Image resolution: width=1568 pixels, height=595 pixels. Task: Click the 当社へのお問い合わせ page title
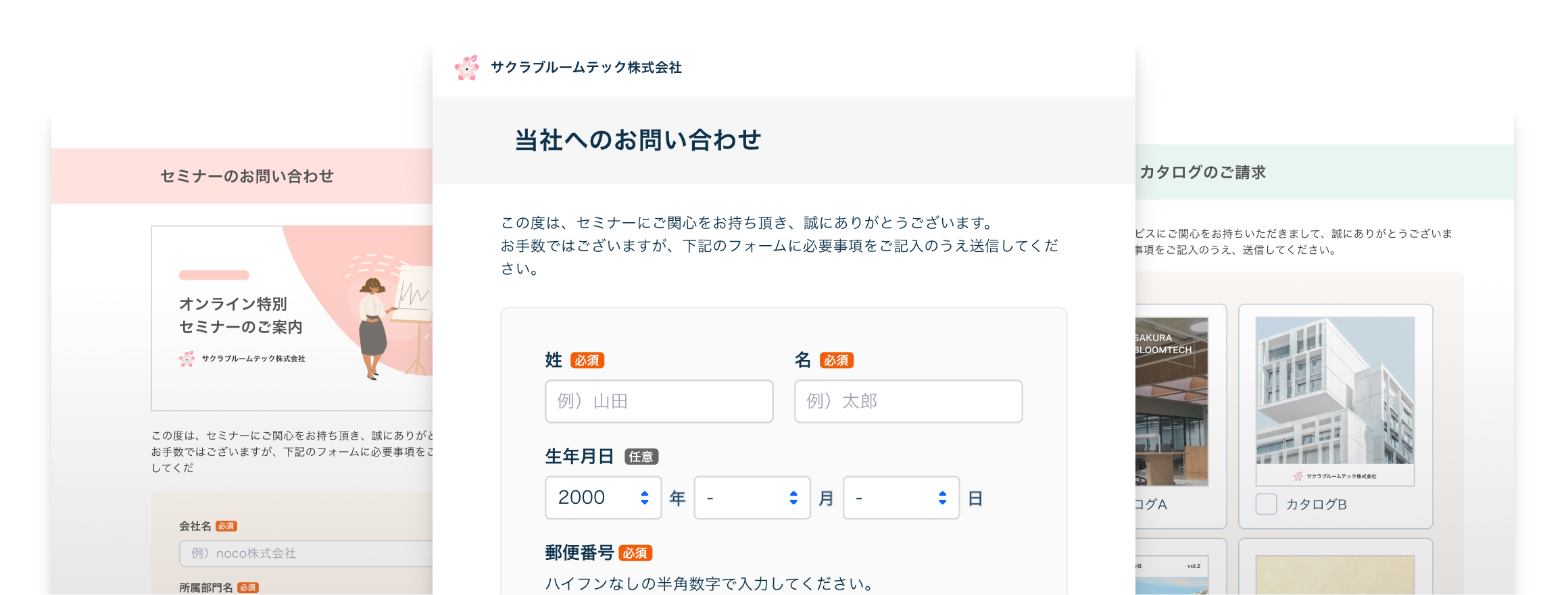coord(637,140)
